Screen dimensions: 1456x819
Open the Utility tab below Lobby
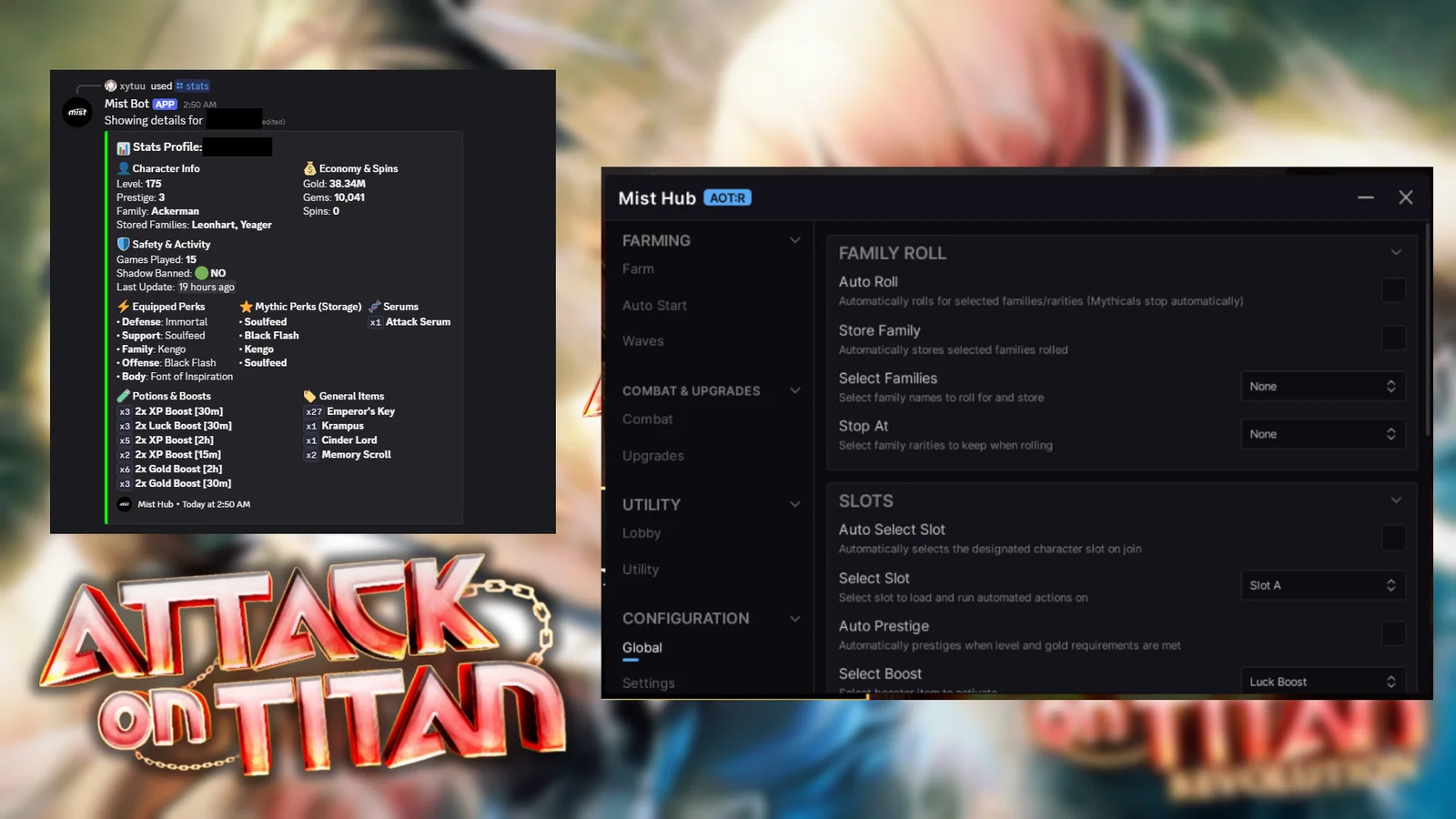coord(641,570)
